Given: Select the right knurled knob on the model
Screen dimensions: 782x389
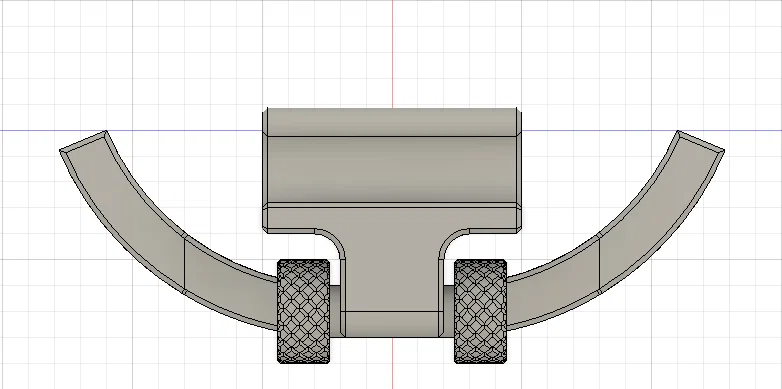Looking at the screenshot, I should coord(480,311).
